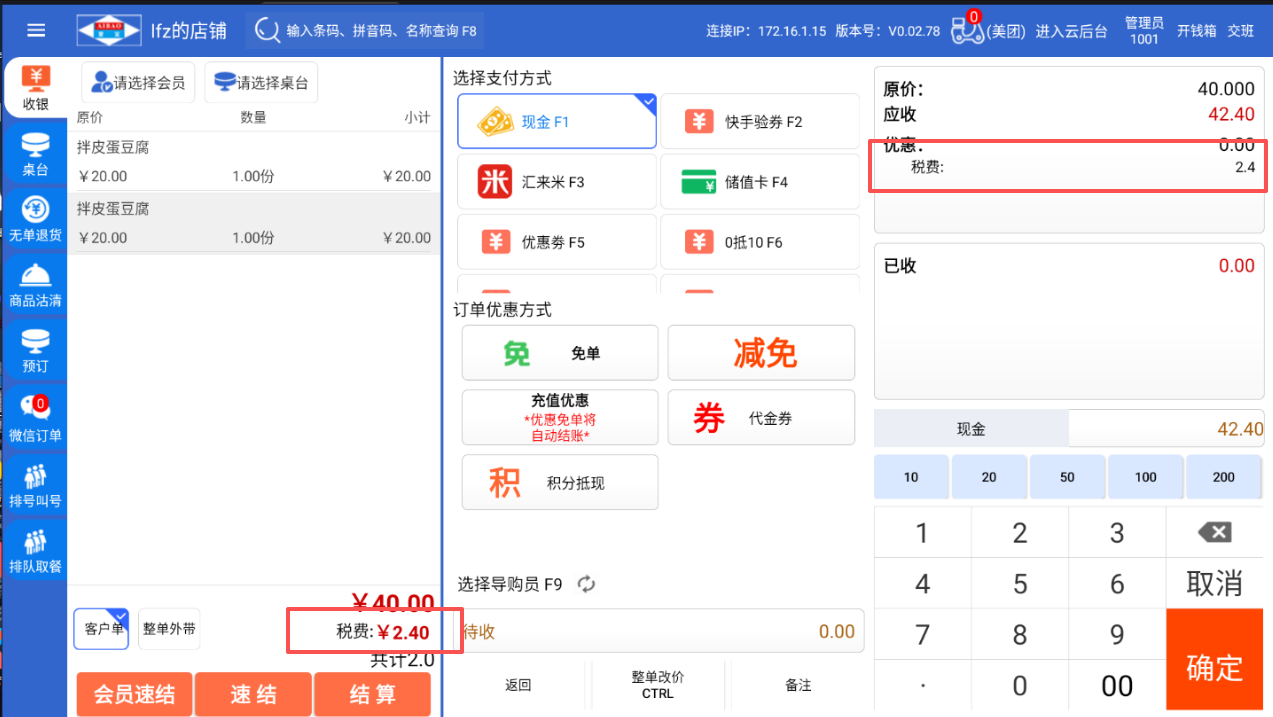Click 进入云后台 in the top bar

tap(1071, 31)
